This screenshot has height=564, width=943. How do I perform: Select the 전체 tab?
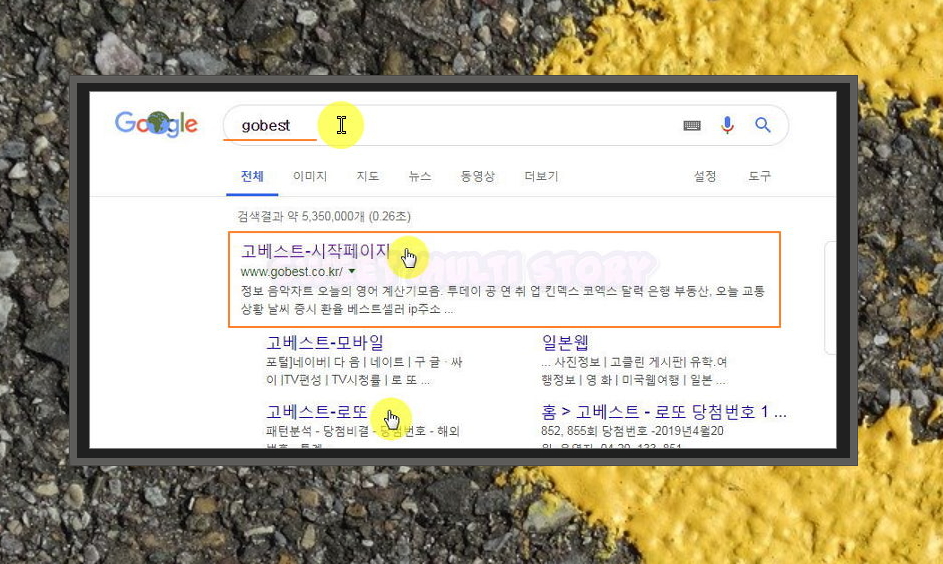252,176
